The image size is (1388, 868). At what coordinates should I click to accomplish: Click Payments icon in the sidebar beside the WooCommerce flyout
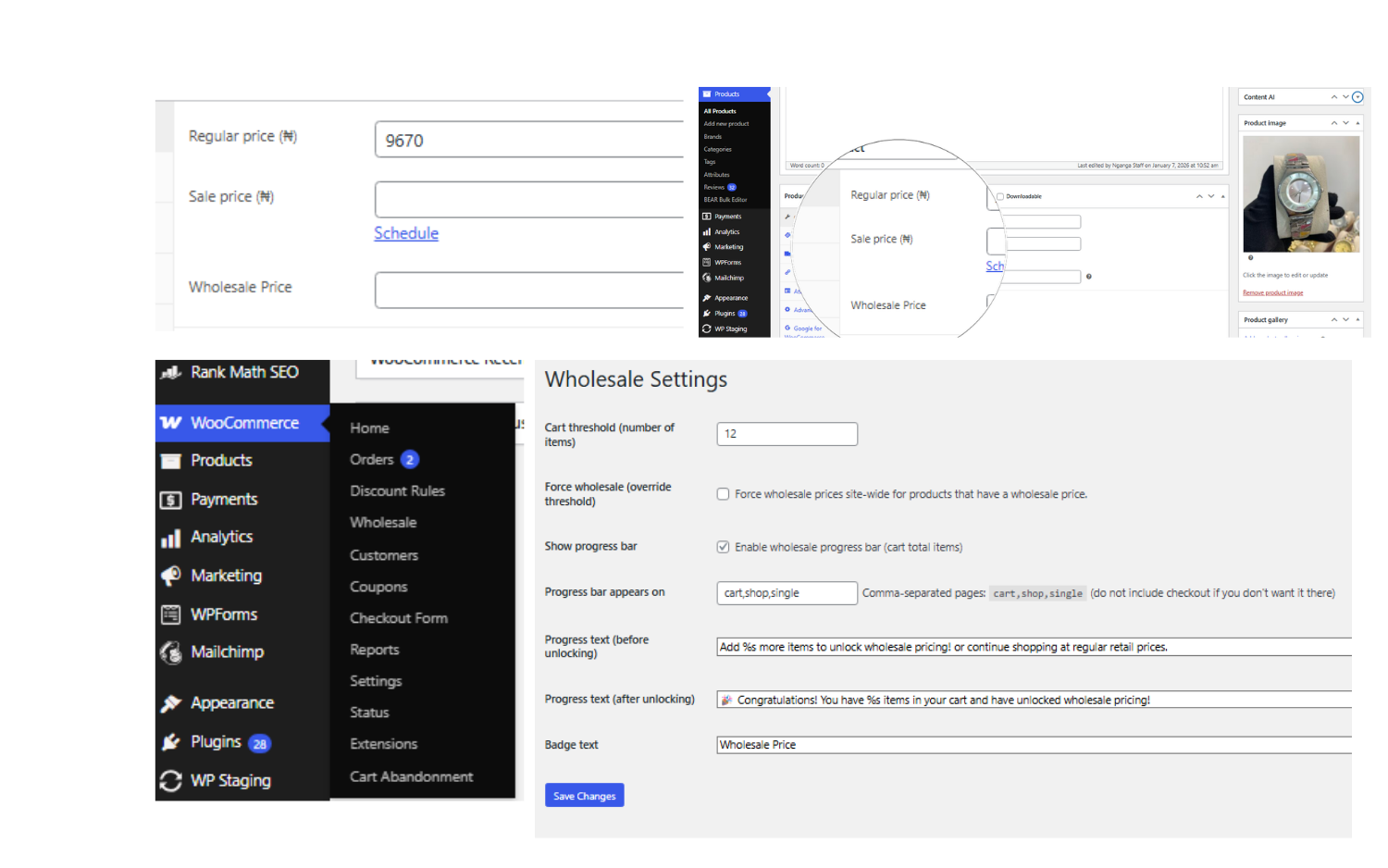click(170, 500)
